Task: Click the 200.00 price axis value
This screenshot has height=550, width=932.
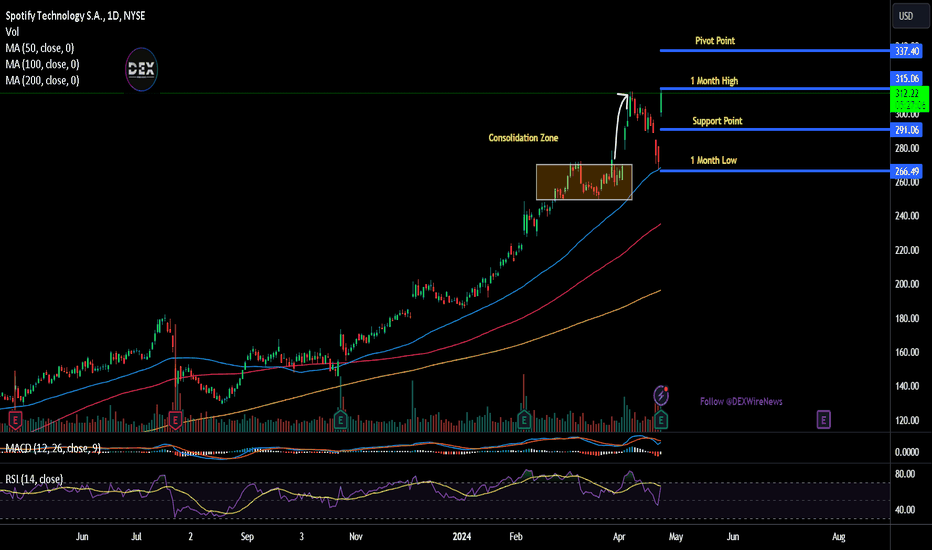Action: click(x=907, y=284)
